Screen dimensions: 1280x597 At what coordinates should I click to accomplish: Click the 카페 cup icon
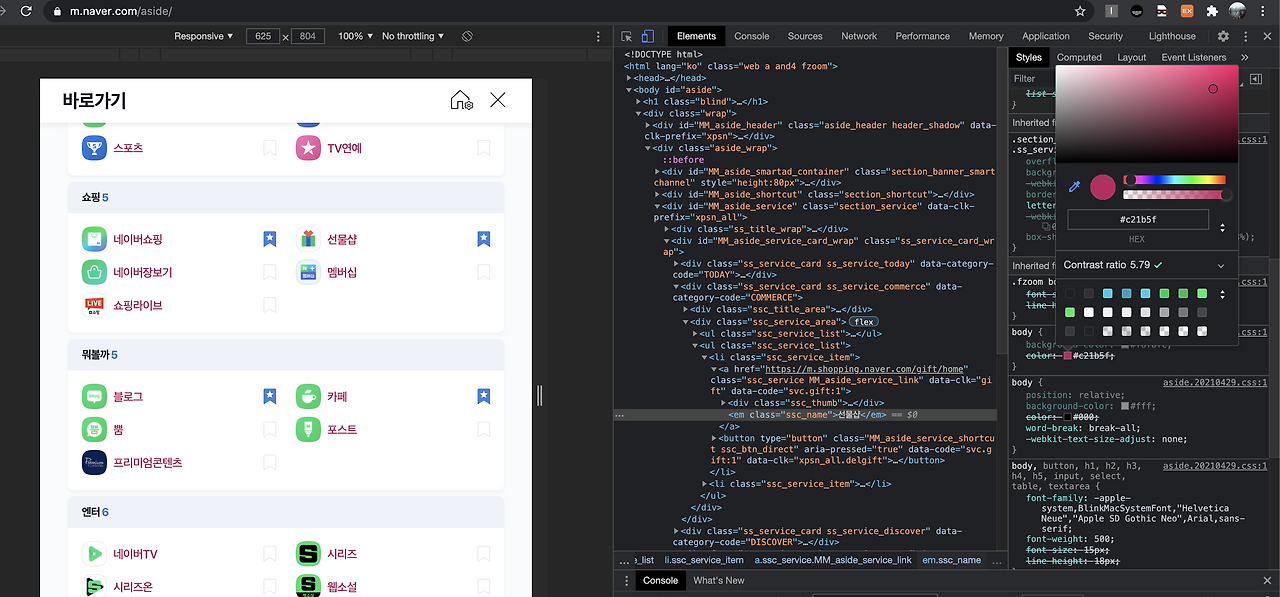click(x=308, y=396)
